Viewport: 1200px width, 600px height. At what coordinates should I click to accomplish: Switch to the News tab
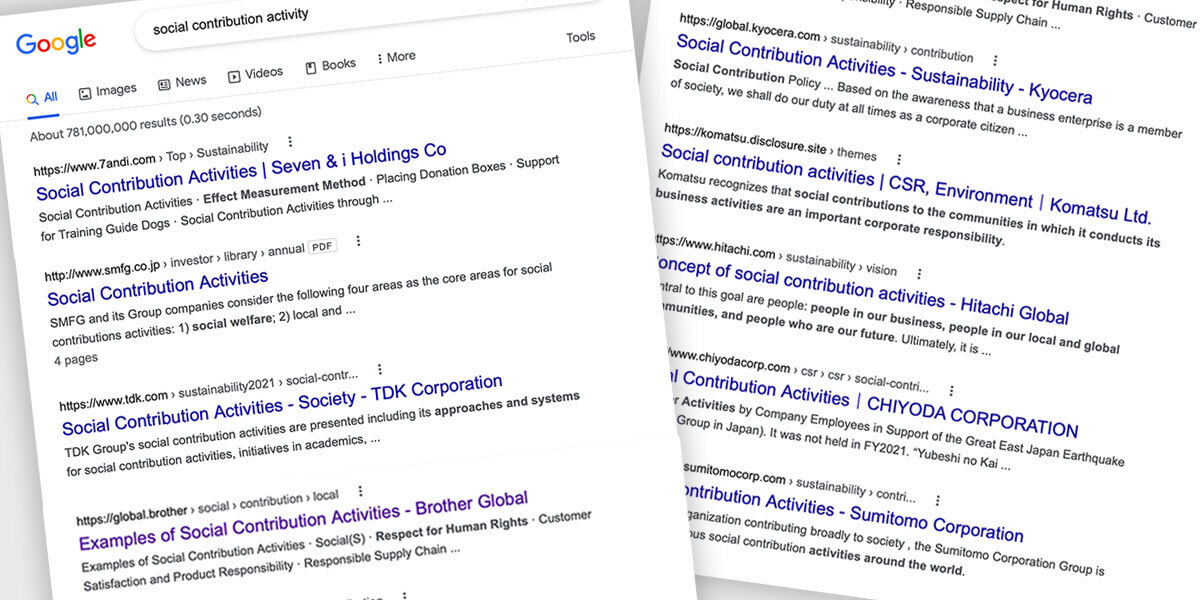point(182,83)
